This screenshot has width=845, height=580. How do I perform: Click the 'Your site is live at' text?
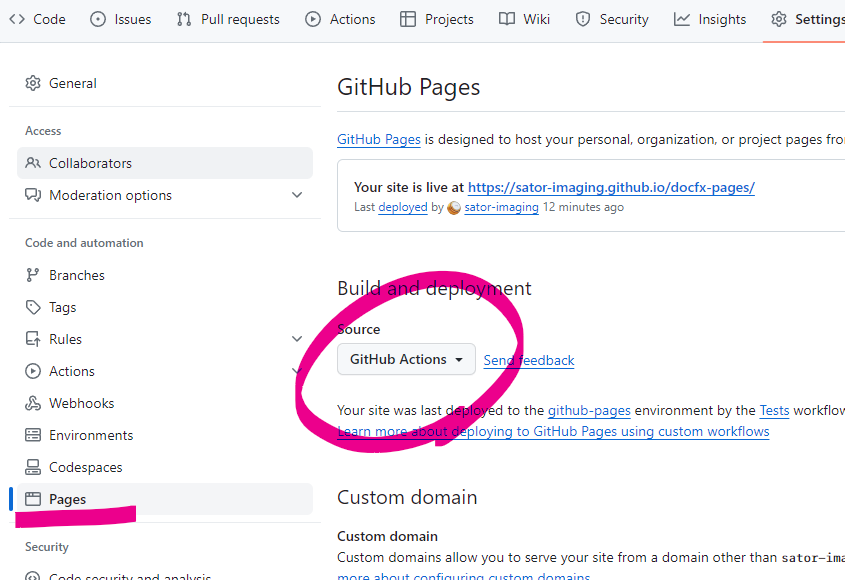pos(409,188)
